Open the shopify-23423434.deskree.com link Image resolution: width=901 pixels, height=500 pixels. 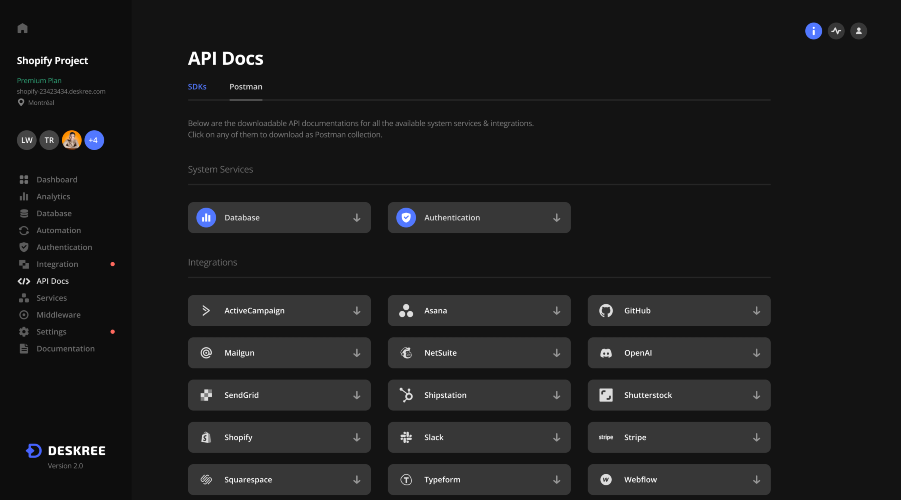(61, 91)
